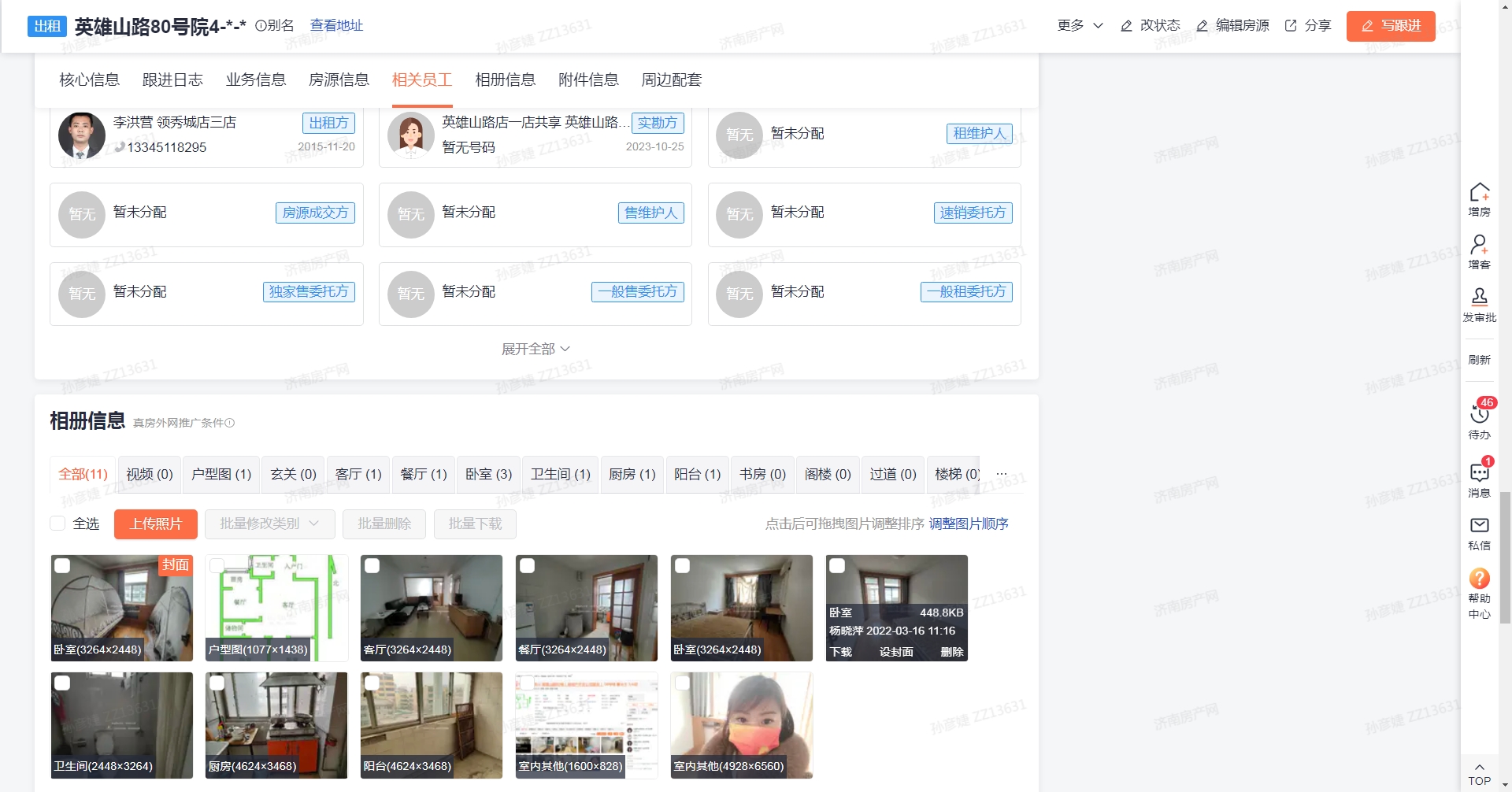Open the 待办 to-do icon with badge

(1479, 414)
